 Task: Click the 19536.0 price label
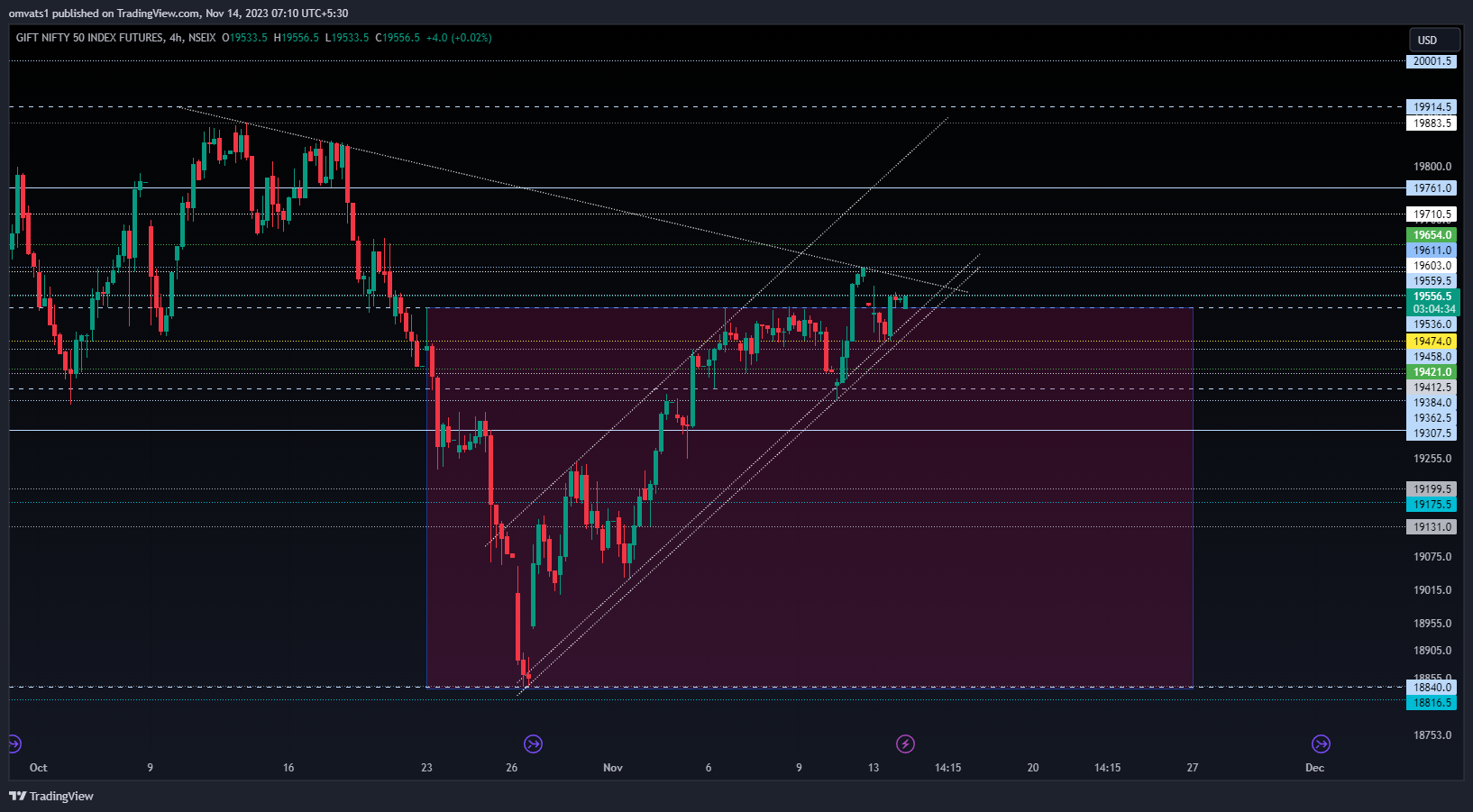(1432, 324)
